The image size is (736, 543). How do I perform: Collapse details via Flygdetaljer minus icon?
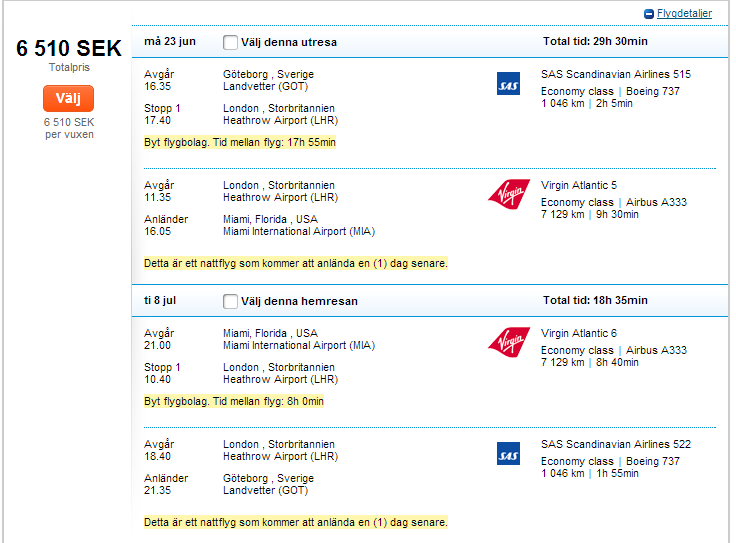coord(649,14)
